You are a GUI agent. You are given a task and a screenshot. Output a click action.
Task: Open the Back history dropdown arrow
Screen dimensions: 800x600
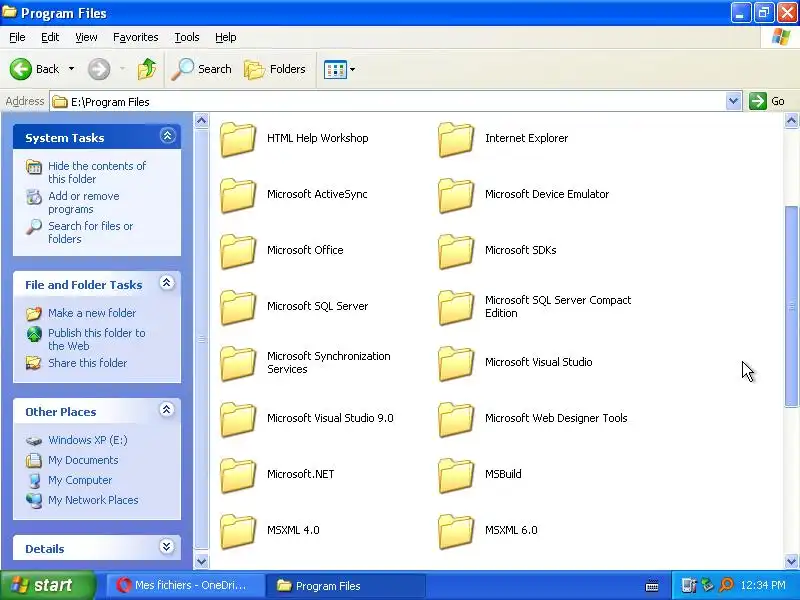tap(71, 69)
